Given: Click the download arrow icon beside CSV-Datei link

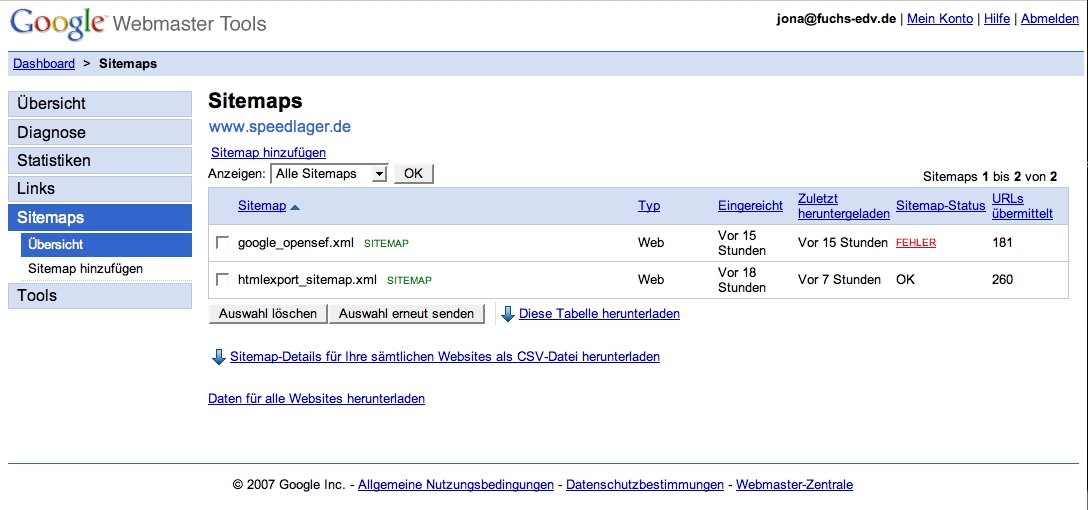Looking at the screenshot, I should (x=218, y=357).
